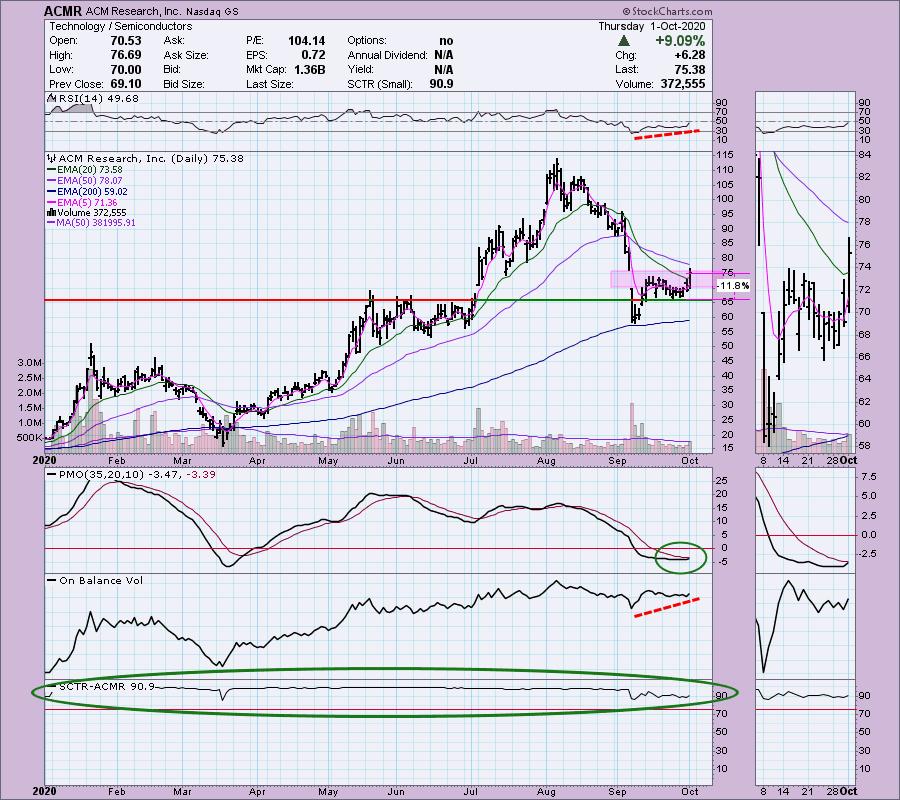Select the Open value 70.53
The height and width of the screenshot is (800, 900).
pyautogui.click(x=126, y=40)
